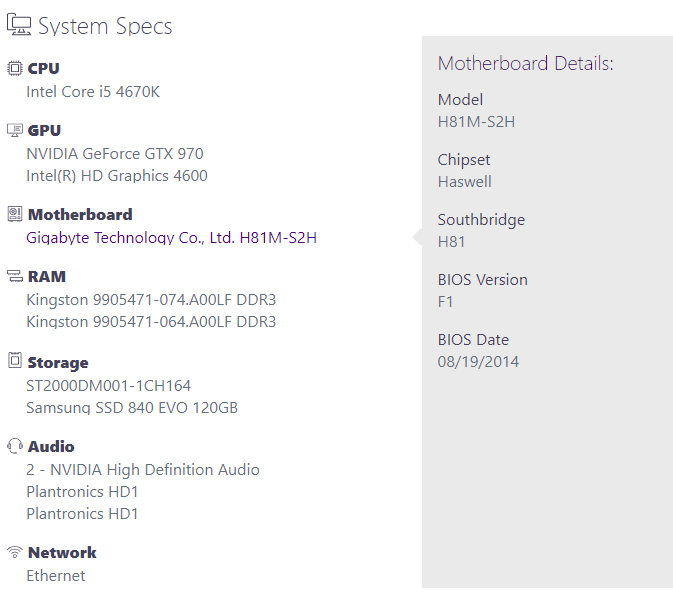Click NVIDIA High Definition Audio entry

click(143, 469)
